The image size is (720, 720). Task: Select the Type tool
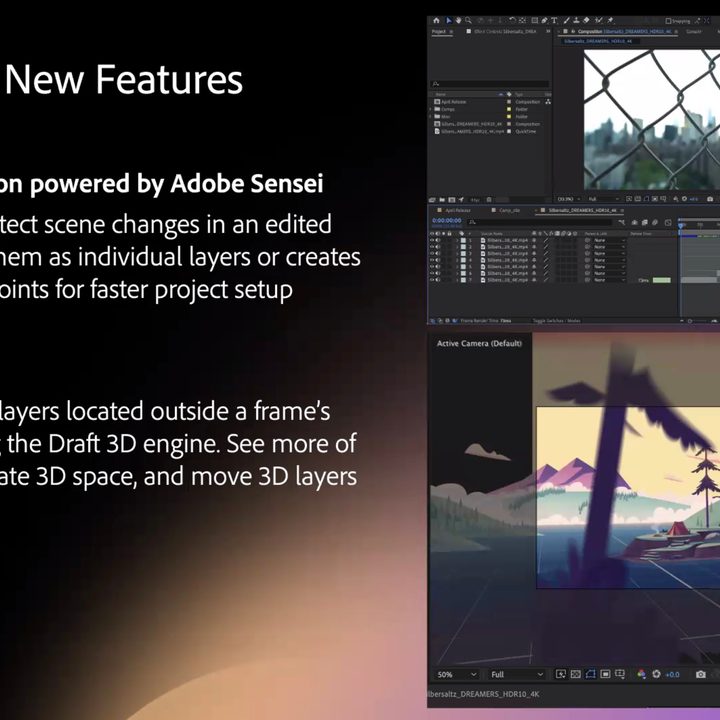(x=554, y=20)
